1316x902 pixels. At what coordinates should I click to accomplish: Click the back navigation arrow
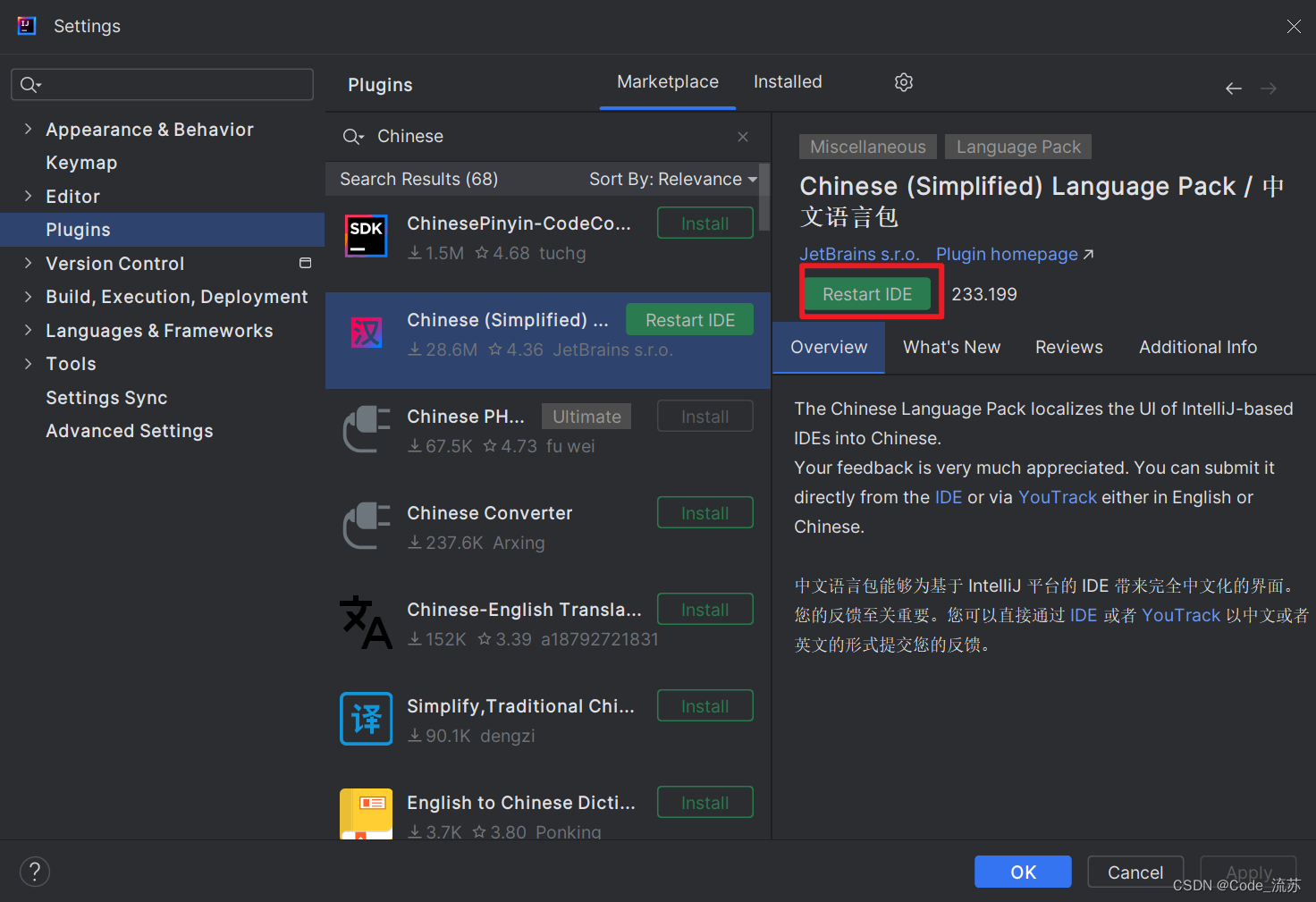(1234, 89)
